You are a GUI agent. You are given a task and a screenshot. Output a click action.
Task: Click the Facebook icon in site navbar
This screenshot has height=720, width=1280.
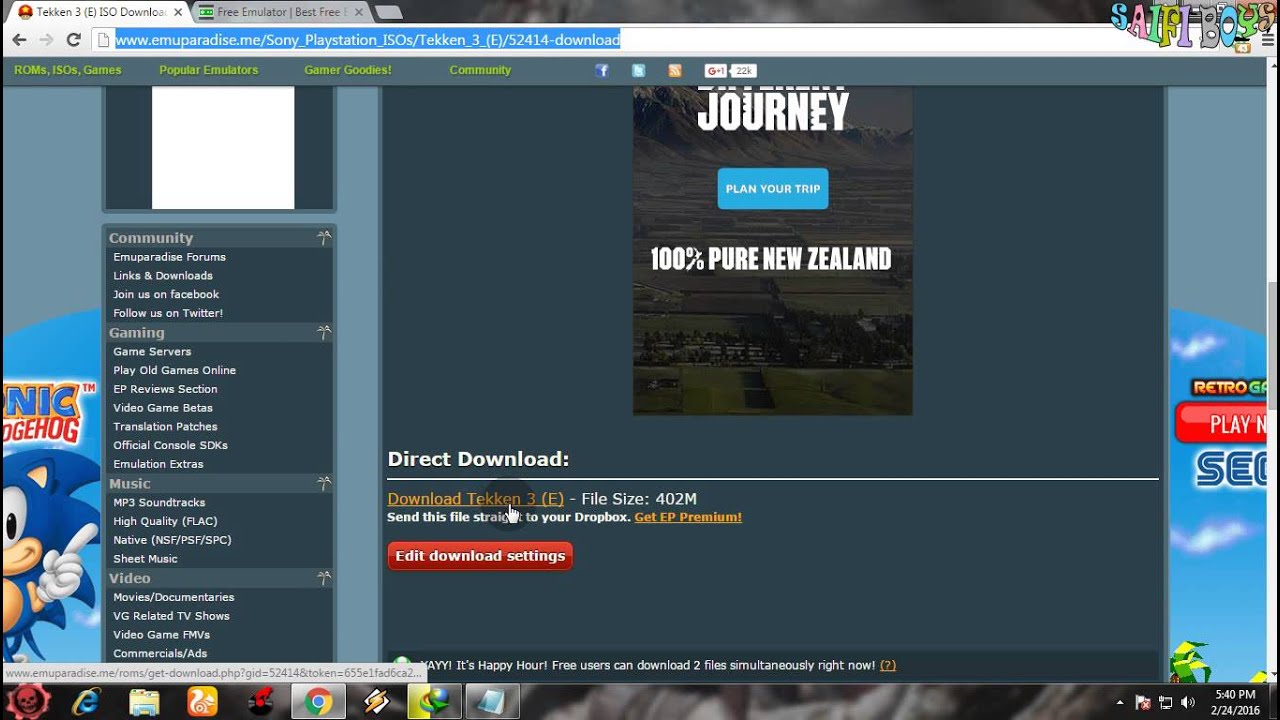pos(601,70)
